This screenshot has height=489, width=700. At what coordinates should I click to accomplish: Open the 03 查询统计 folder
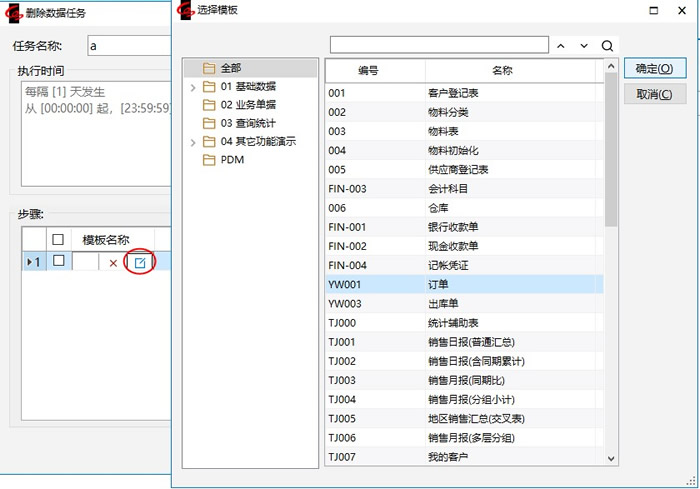pos(248,123)
